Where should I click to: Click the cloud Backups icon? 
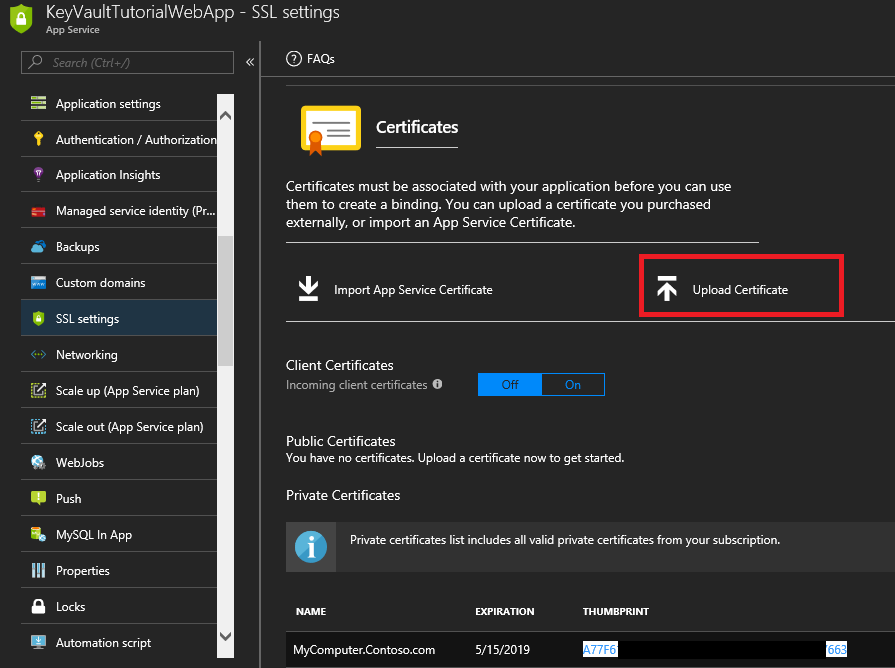point(38,247)
